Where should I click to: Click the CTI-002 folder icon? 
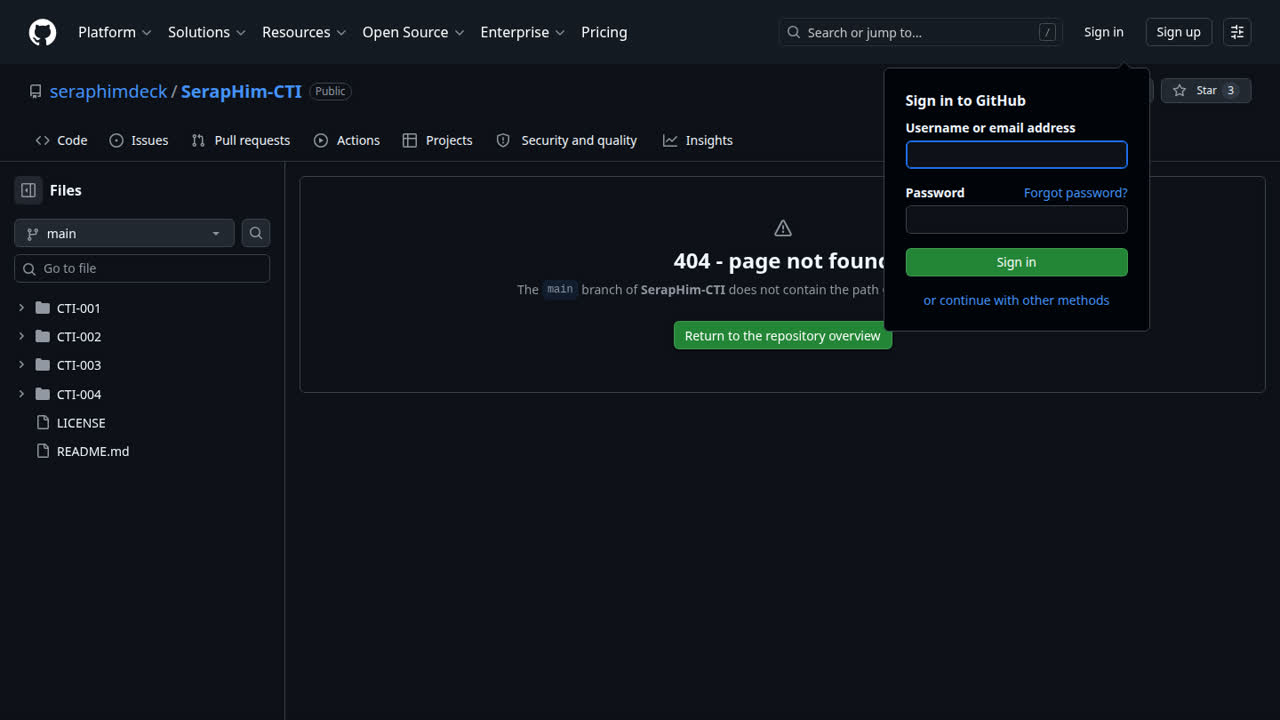[x=42, y=336]
